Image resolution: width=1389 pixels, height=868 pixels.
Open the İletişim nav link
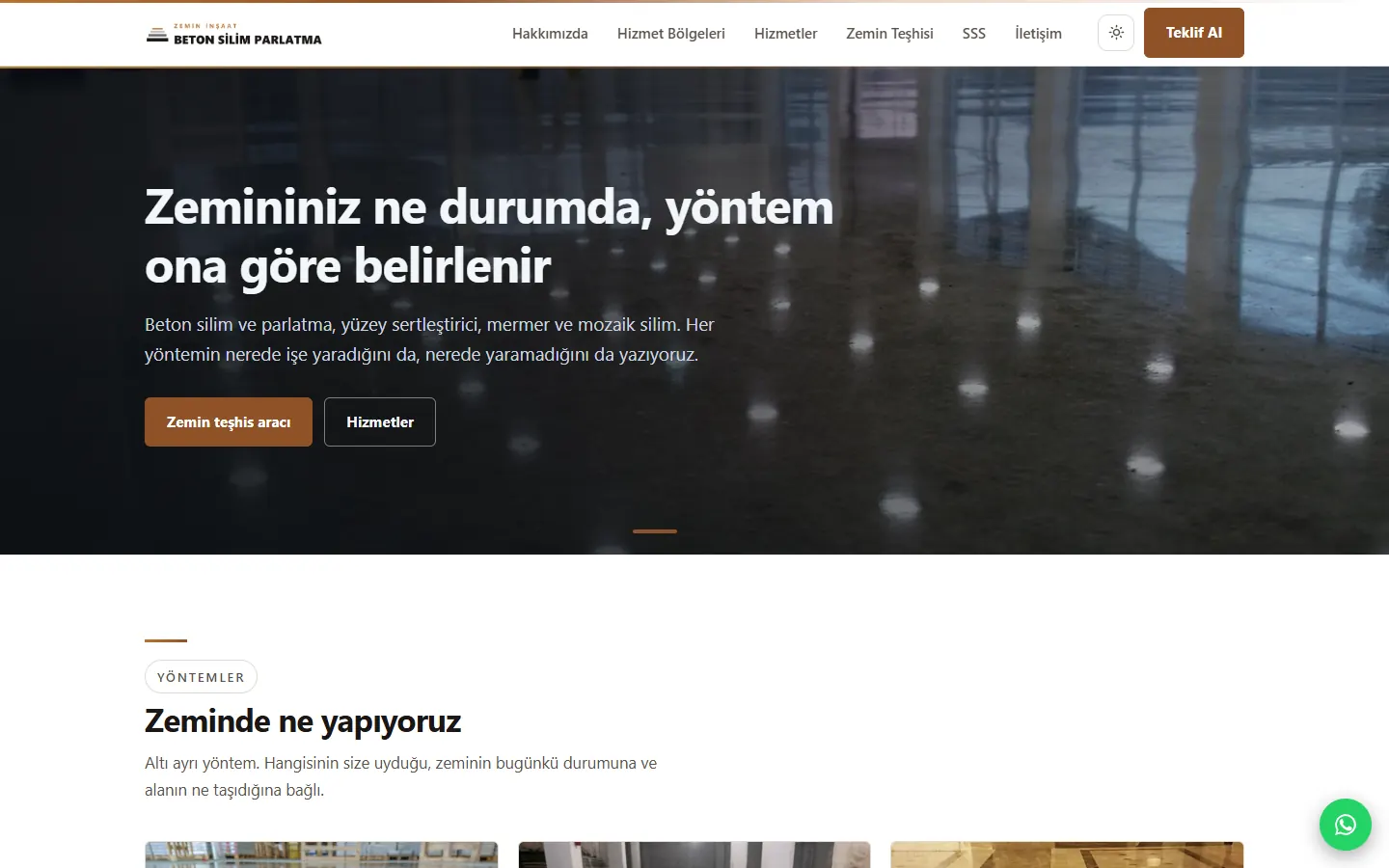point(1038,34)
